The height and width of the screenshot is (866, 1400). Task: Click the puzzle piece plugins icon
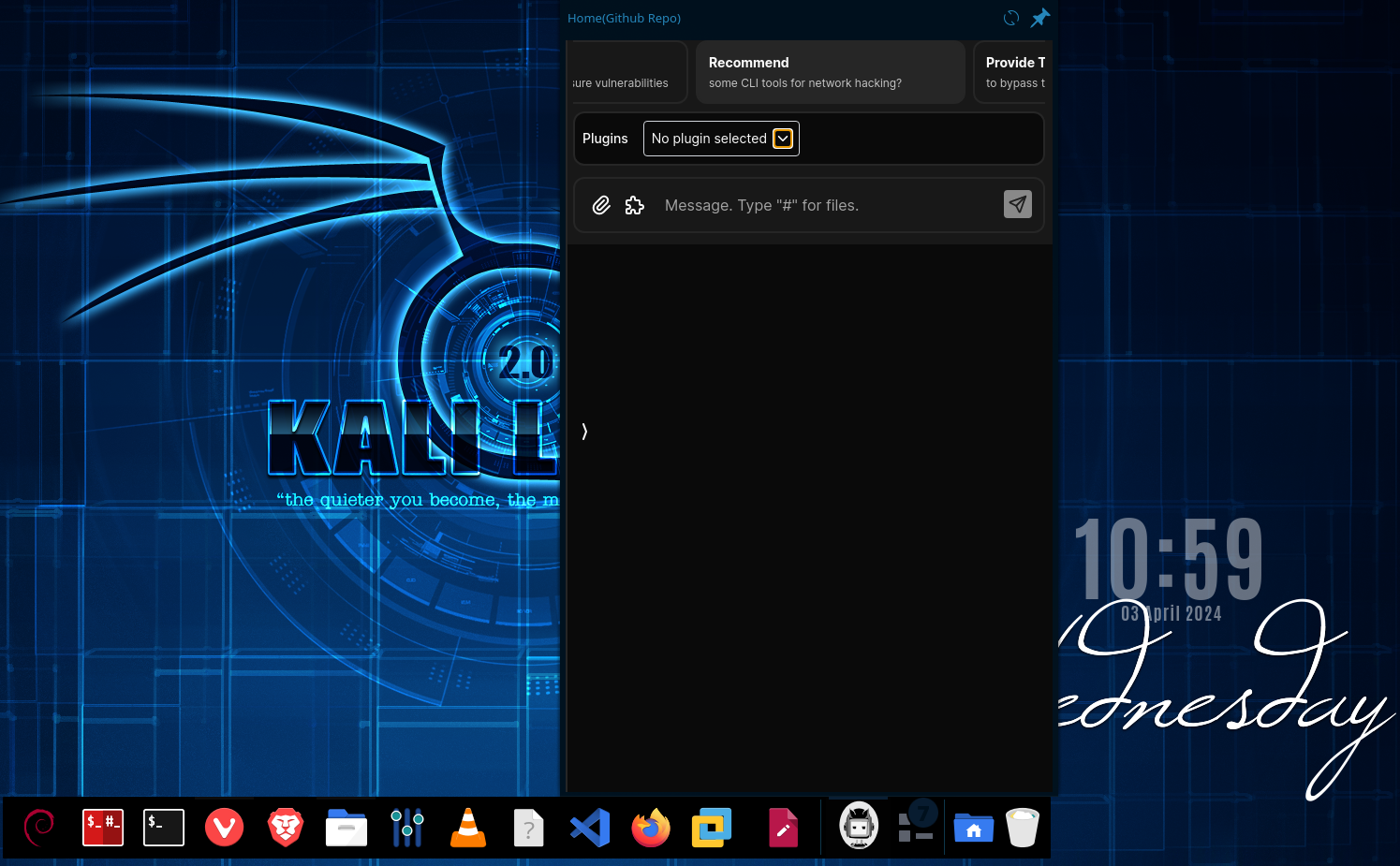(635, 205)
